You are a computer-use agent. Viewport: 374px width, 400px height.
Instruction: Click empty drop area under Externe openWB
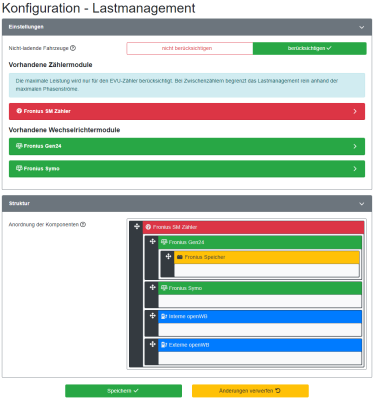(260, 358)
